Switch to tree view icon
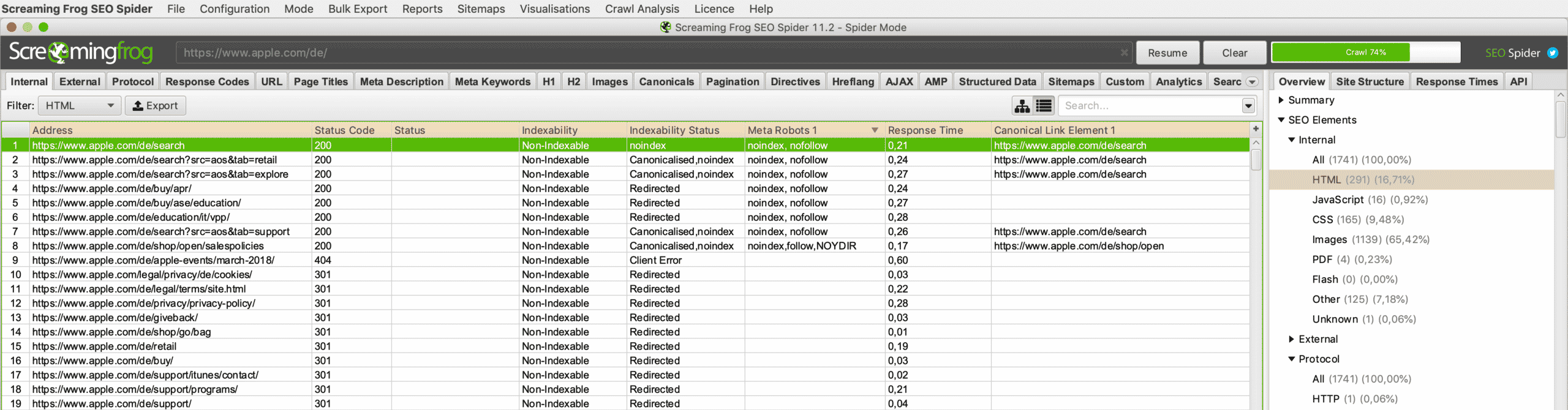Viewport: 1568px width, 410px height. point(1022,106)
